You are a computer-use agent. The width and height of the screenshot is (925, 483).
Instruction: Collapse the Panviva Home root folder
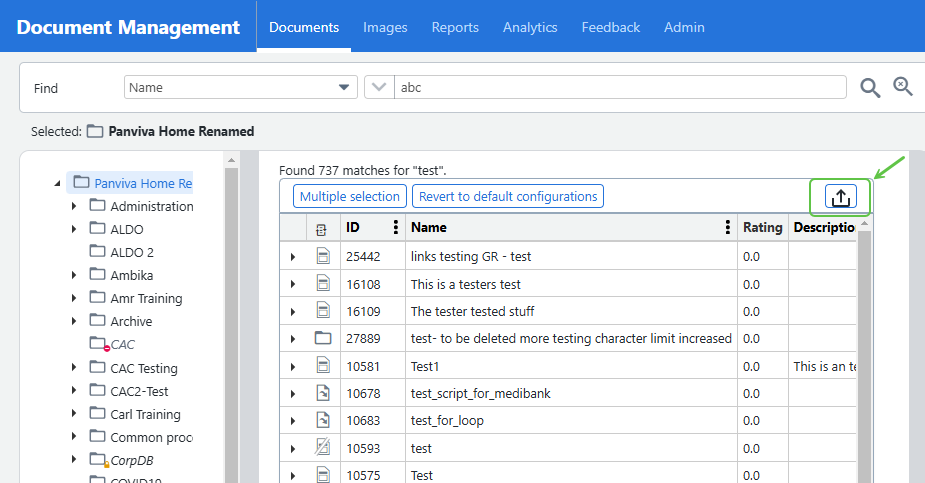[56, 183]
